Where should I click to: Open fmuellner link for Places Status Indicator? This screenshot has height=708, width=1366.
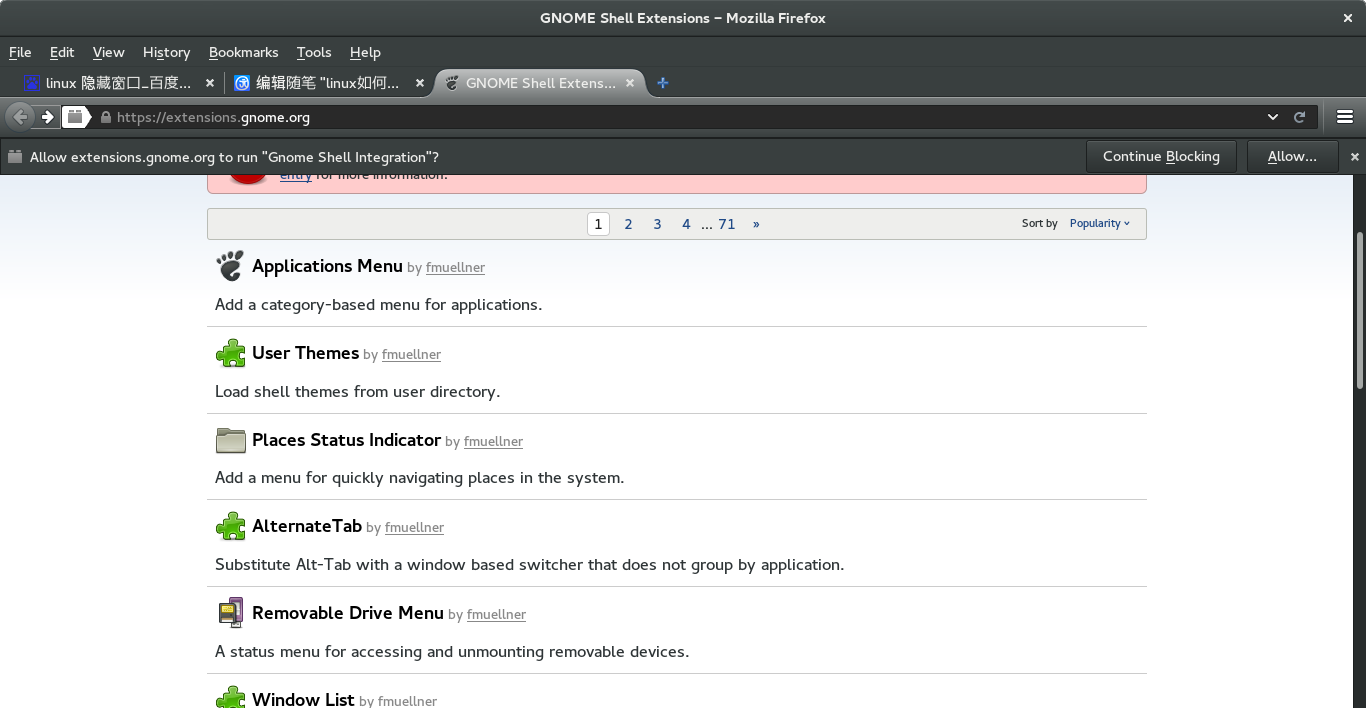click(493, 441)
